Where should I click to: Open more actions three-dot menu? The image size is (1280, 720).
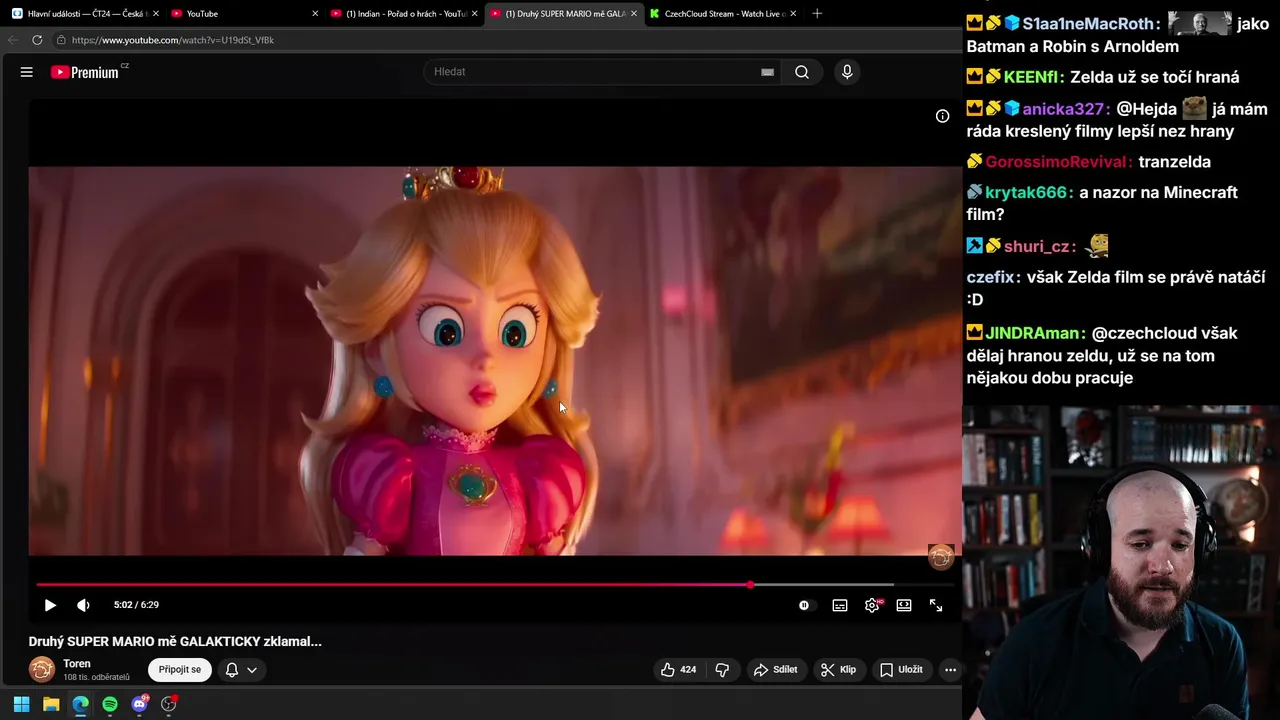950,670
